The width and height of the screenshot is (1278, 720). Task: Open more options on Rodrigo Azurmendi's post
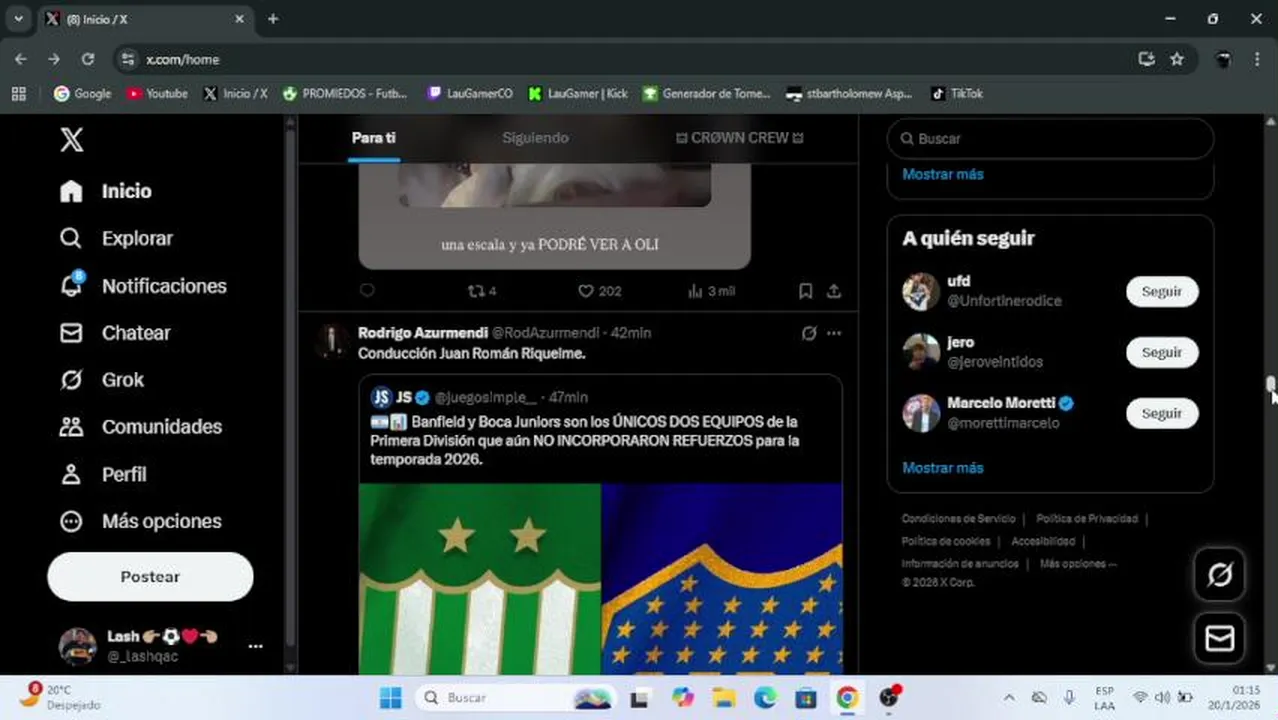click(x=834, y=333)
